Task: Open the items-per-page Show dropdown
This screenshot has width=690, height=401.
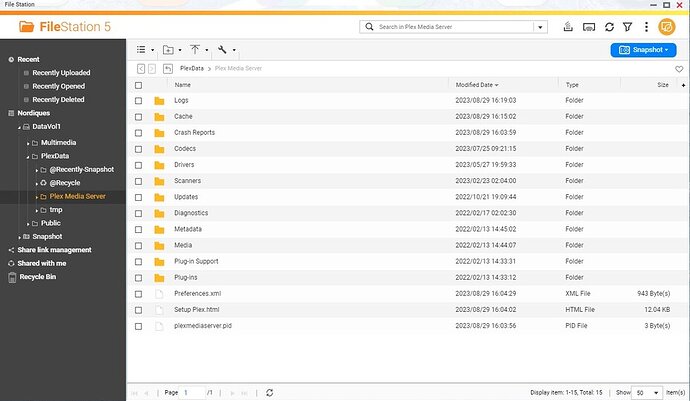Action: pos(646,393)
